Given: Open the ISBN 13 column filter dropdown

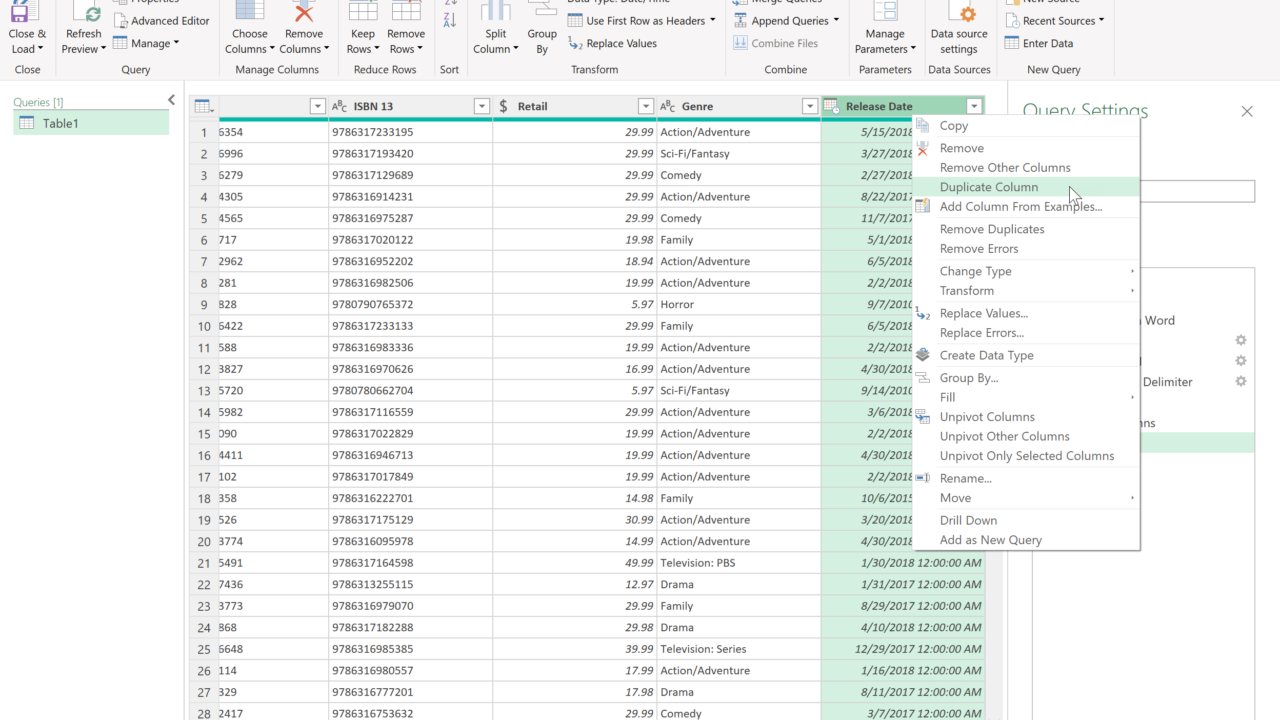Looking at the screenshot, I should (481, 107).
